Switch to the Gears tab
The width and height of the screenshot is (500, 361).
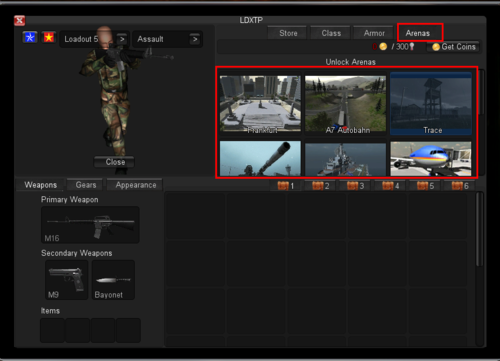86,185
